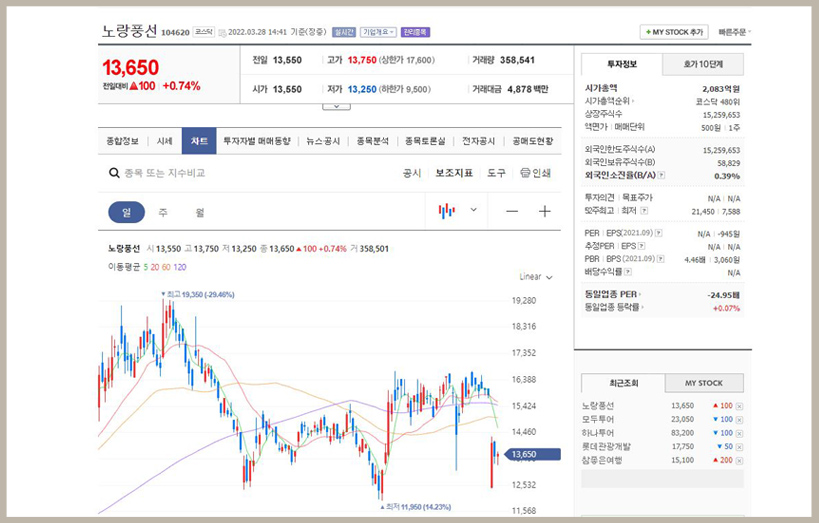Screen dimensions: 819x523
Task: Open 참좋은여행 in recent list
Action: click(602, 460)
